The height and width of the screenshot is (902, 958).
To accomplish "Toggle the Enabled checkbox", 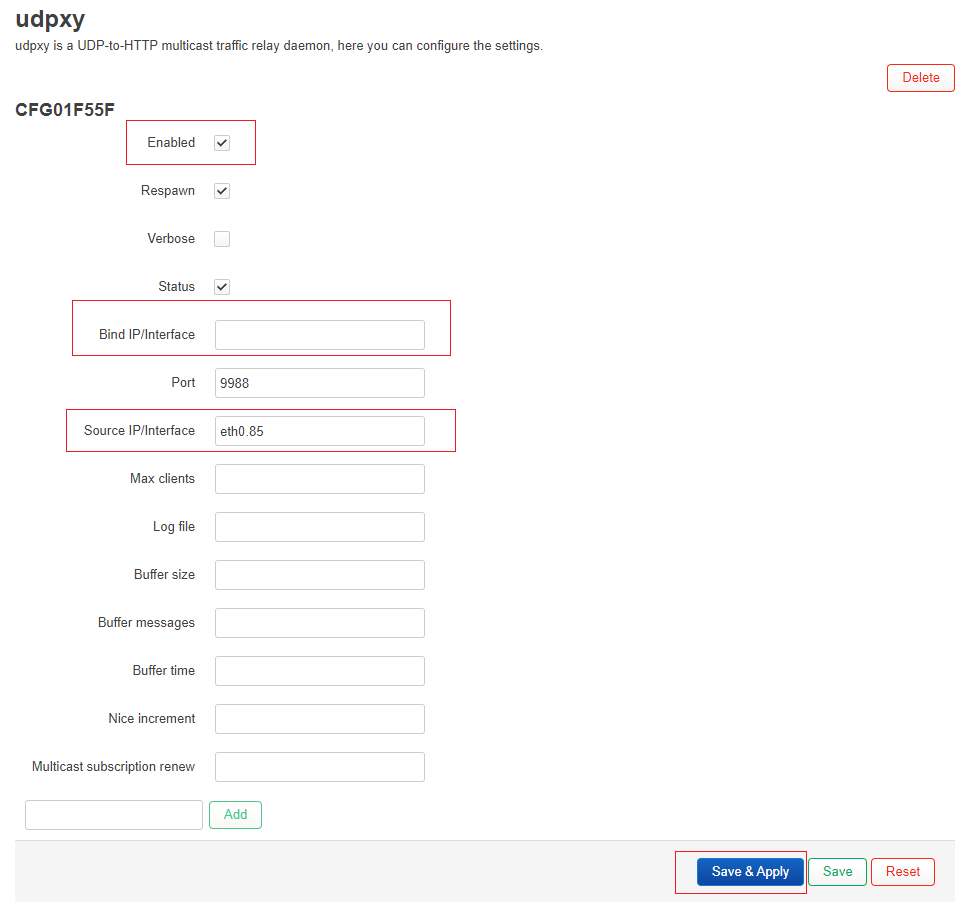I will click(222, 143).
